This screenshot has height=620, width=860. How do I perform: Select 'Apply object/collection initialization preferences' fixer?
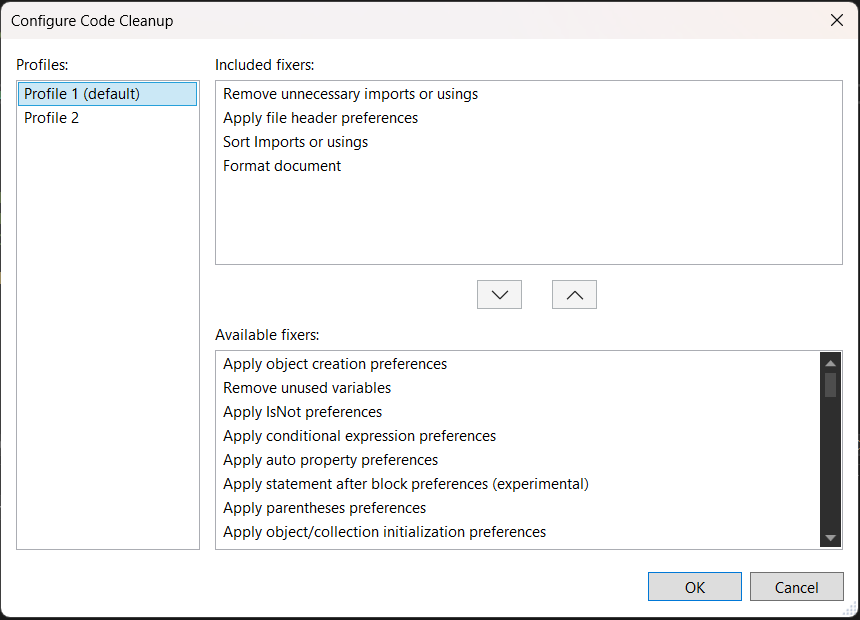point(384,532)
